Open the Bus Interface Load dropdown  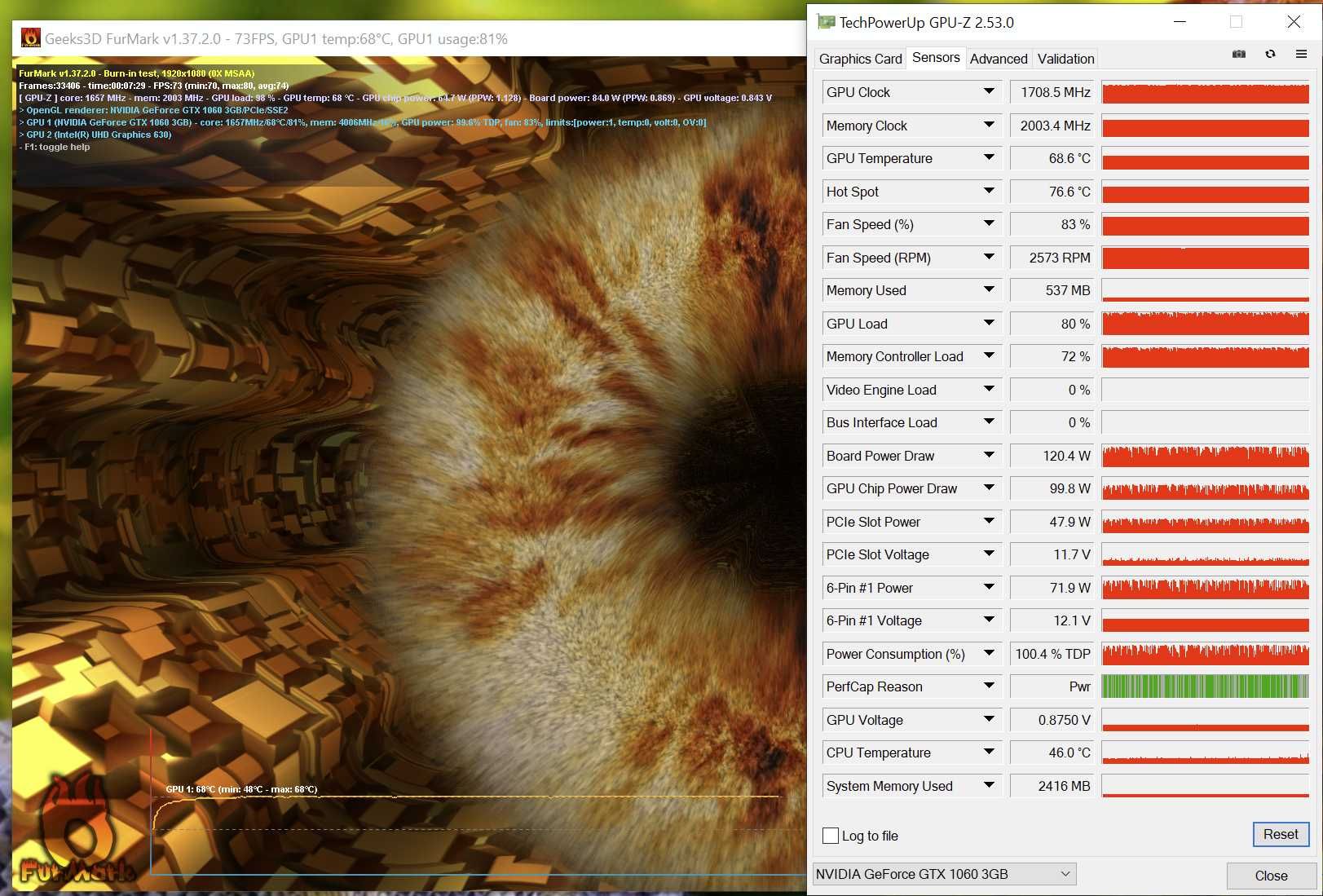(x=989, y=422)
